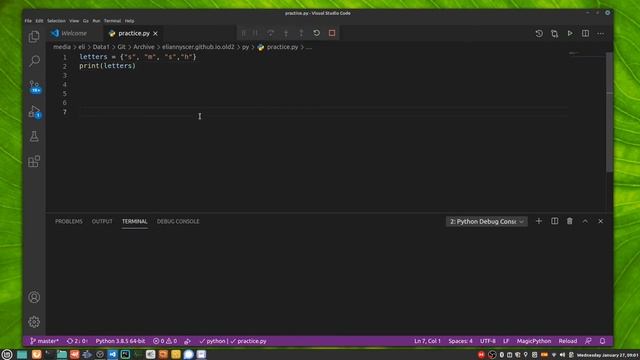Click 'py' breadcrumb segment
The height and width of the screenshot is (360, 640).
click(x=245, y=47)
